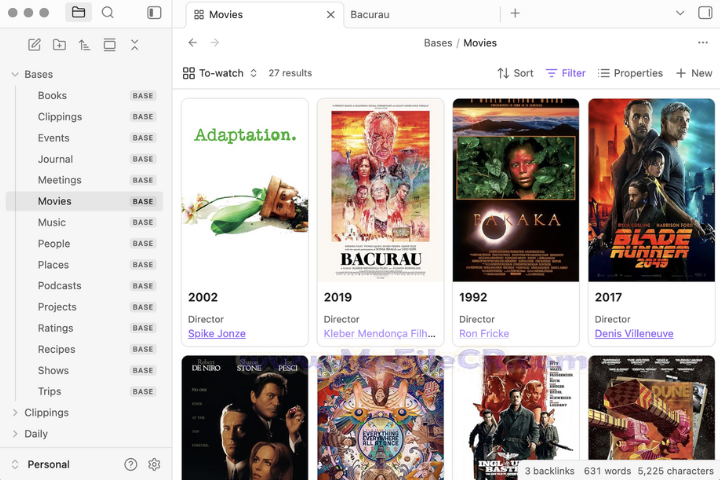Click the Bases breadcrumb
This screenshot has height=480, width=720.
coord(438,43)
